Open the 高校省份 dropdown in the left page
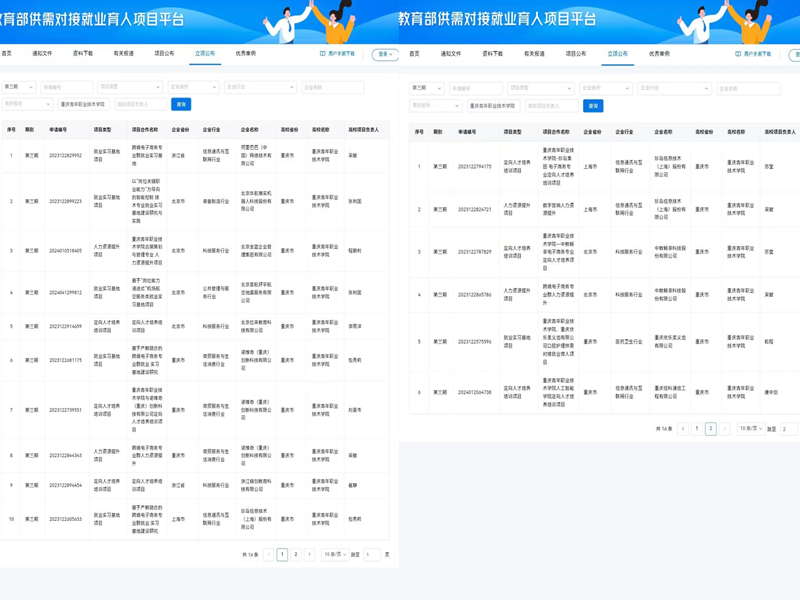 (x=27, y=104)
